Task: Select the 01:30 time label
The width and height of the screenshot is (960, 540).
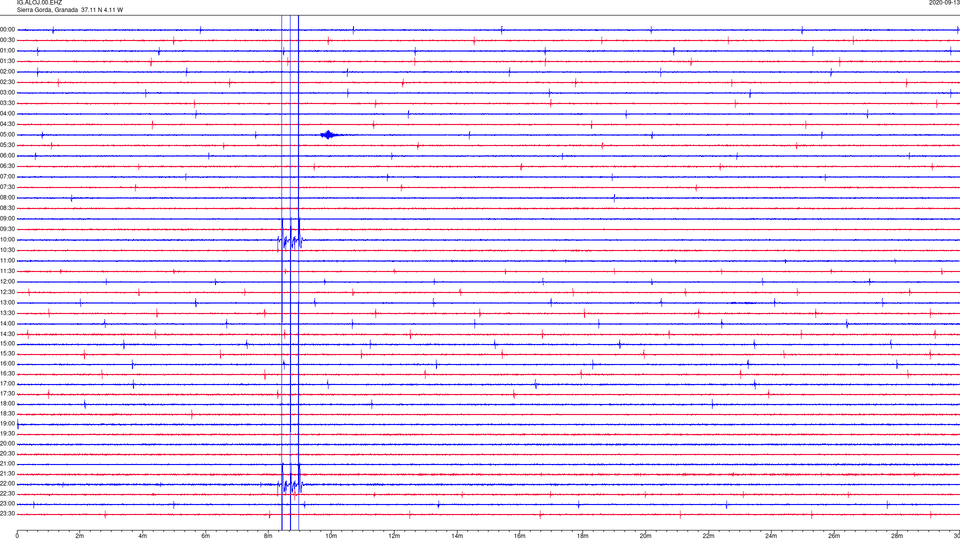Action: pos(8,61)
